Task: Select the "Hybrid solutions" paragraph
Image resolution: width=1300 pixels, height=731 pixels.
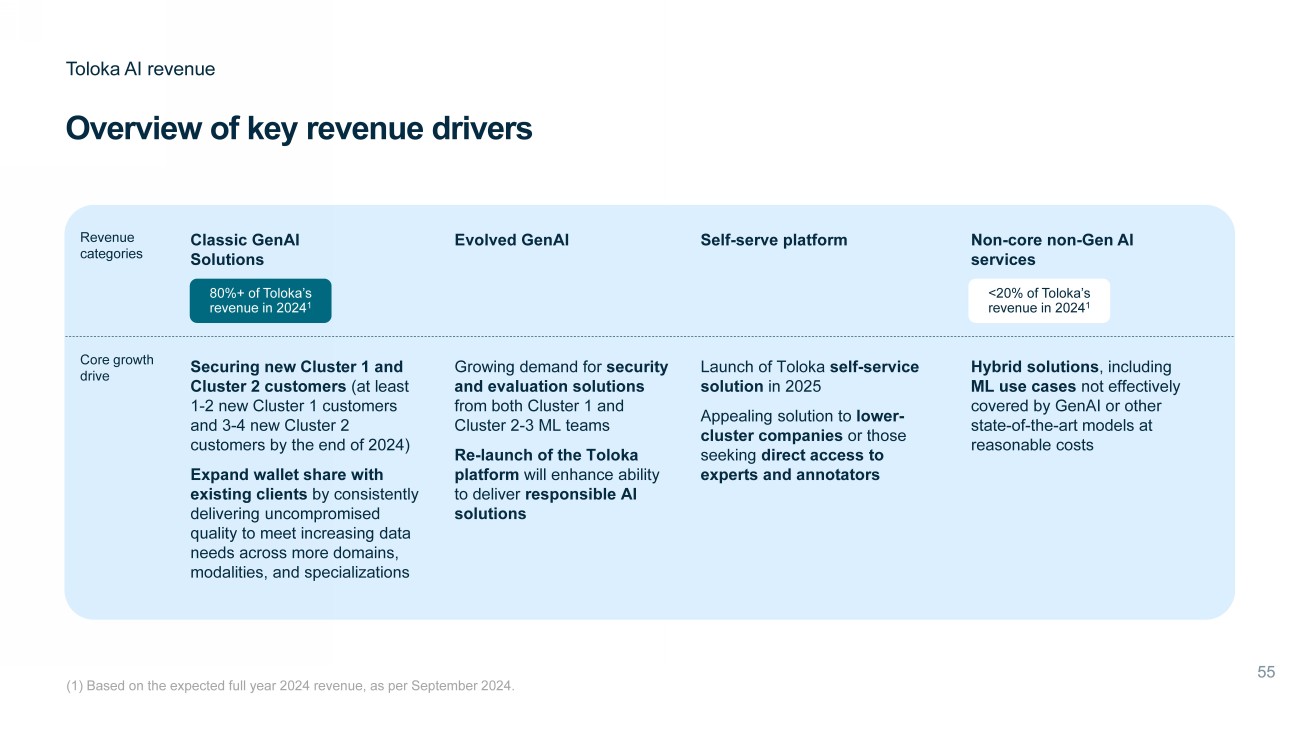Action: pos(1075,406)
